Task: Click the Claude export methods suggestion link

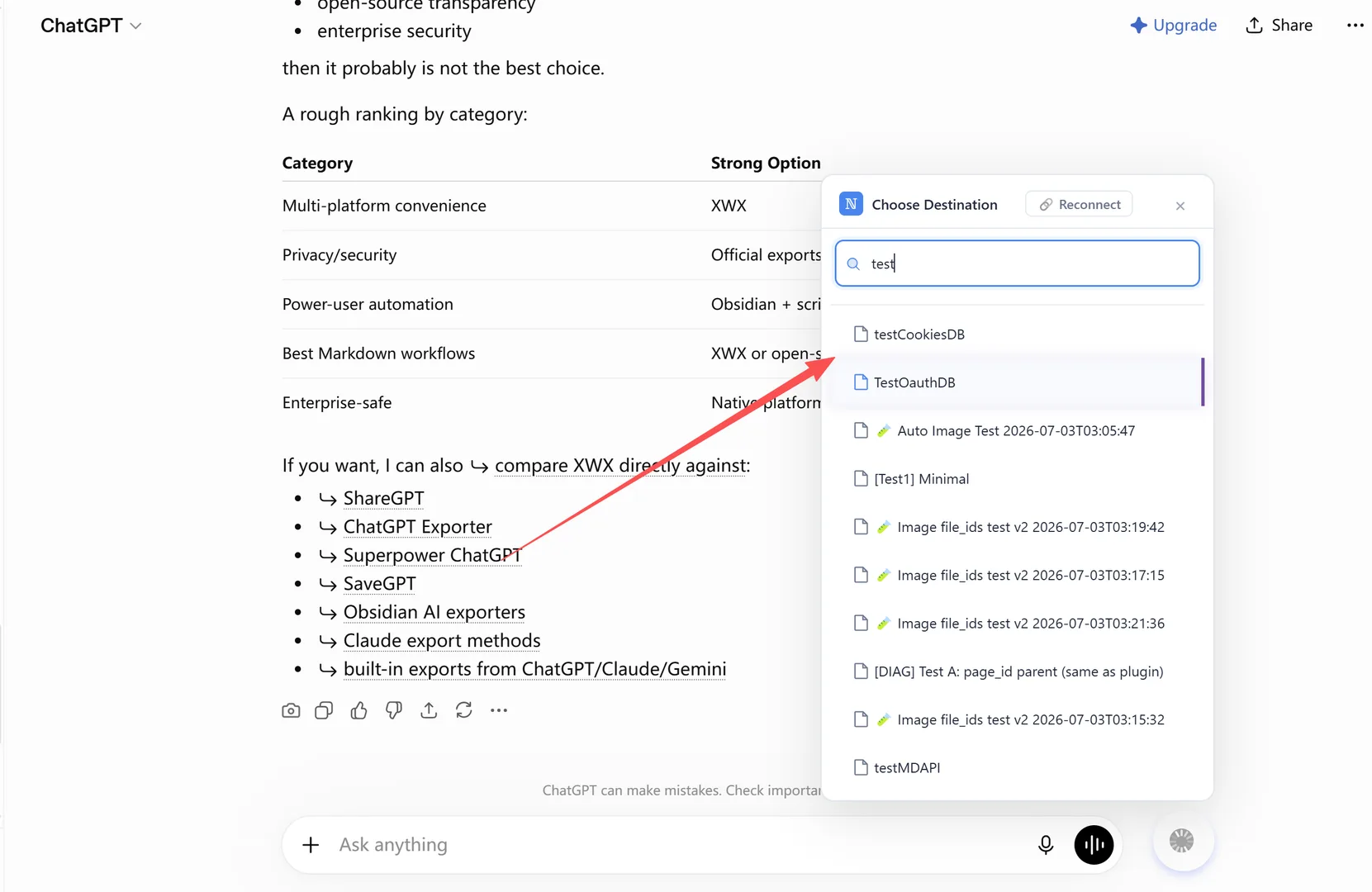Action: (x=442, y=641)
